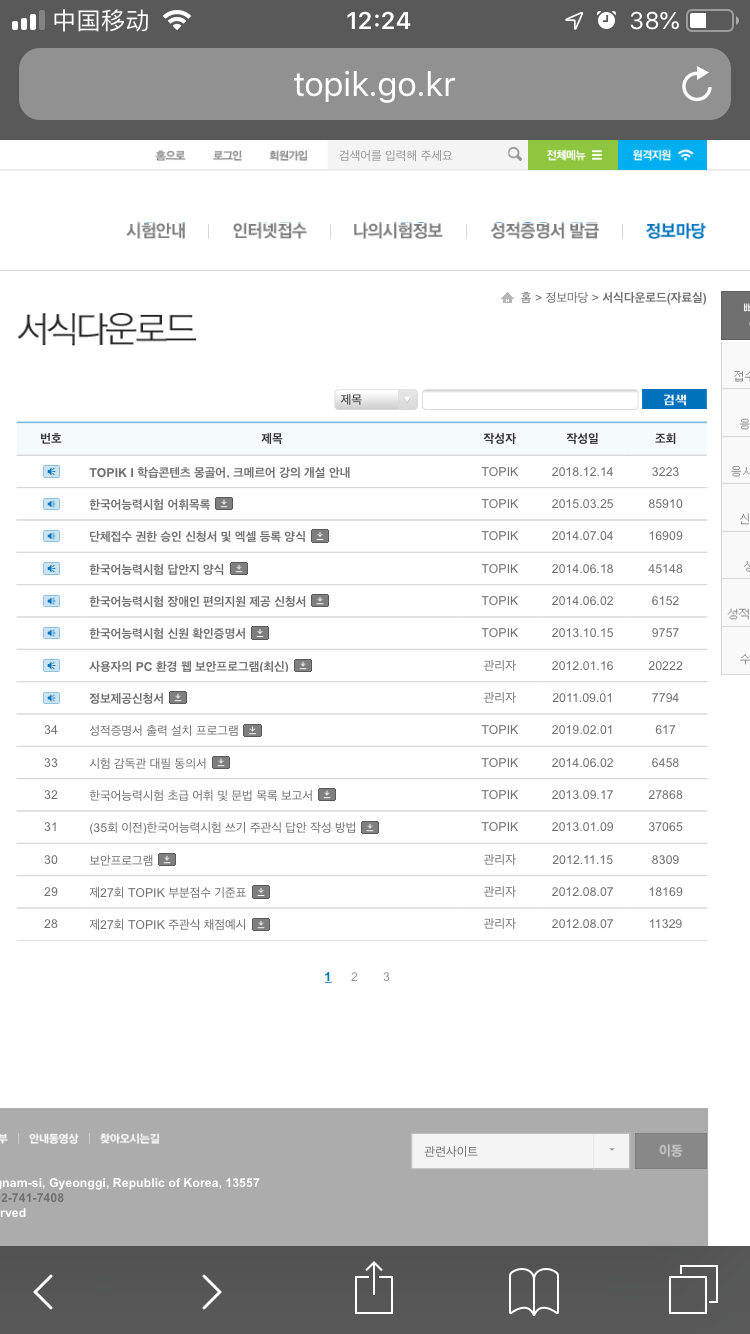Click download icon next to 보안프로그램 row 30
750x1334 pixels.
(x=167, y=859)
